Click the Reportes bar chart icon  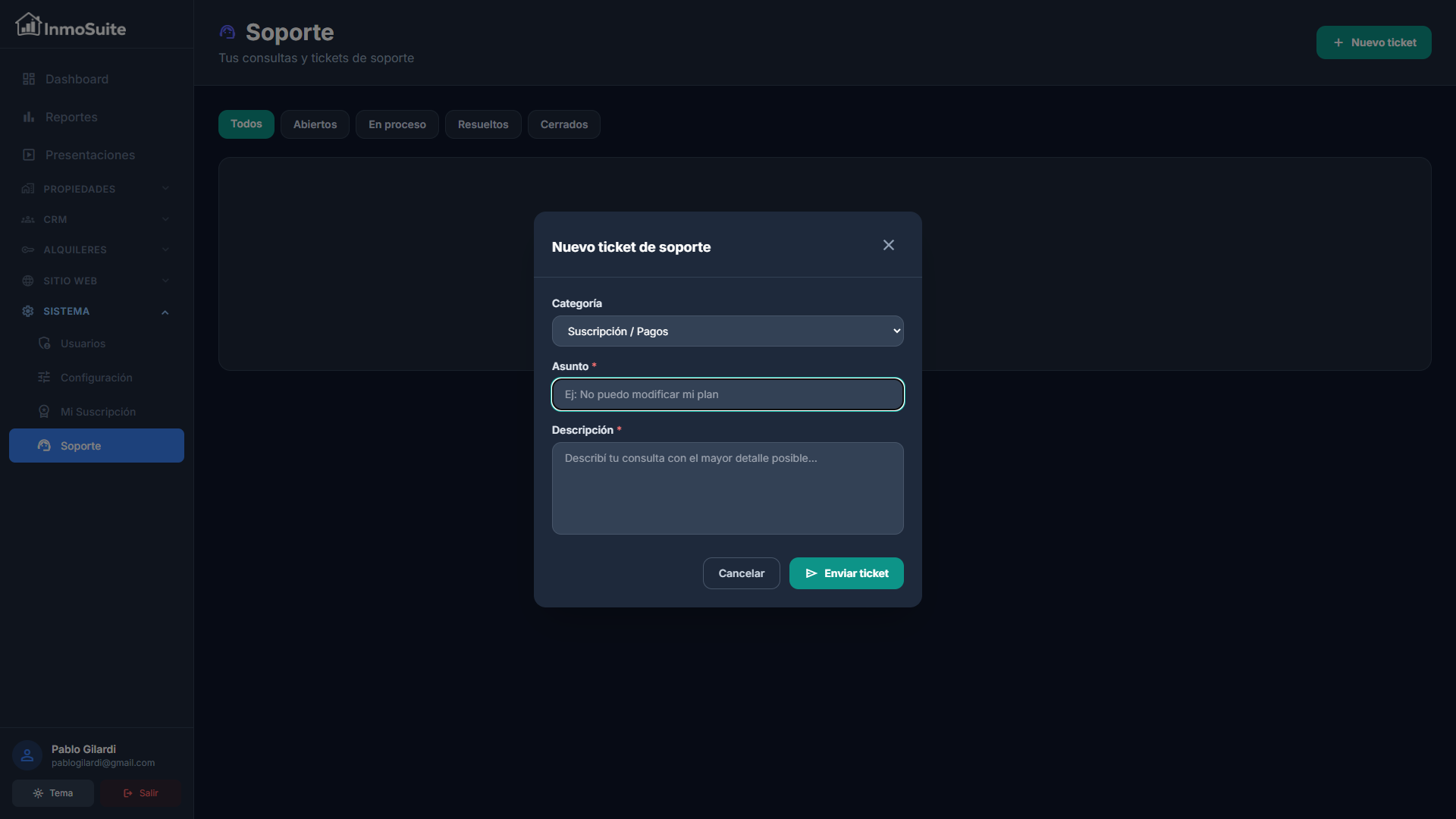29,117
